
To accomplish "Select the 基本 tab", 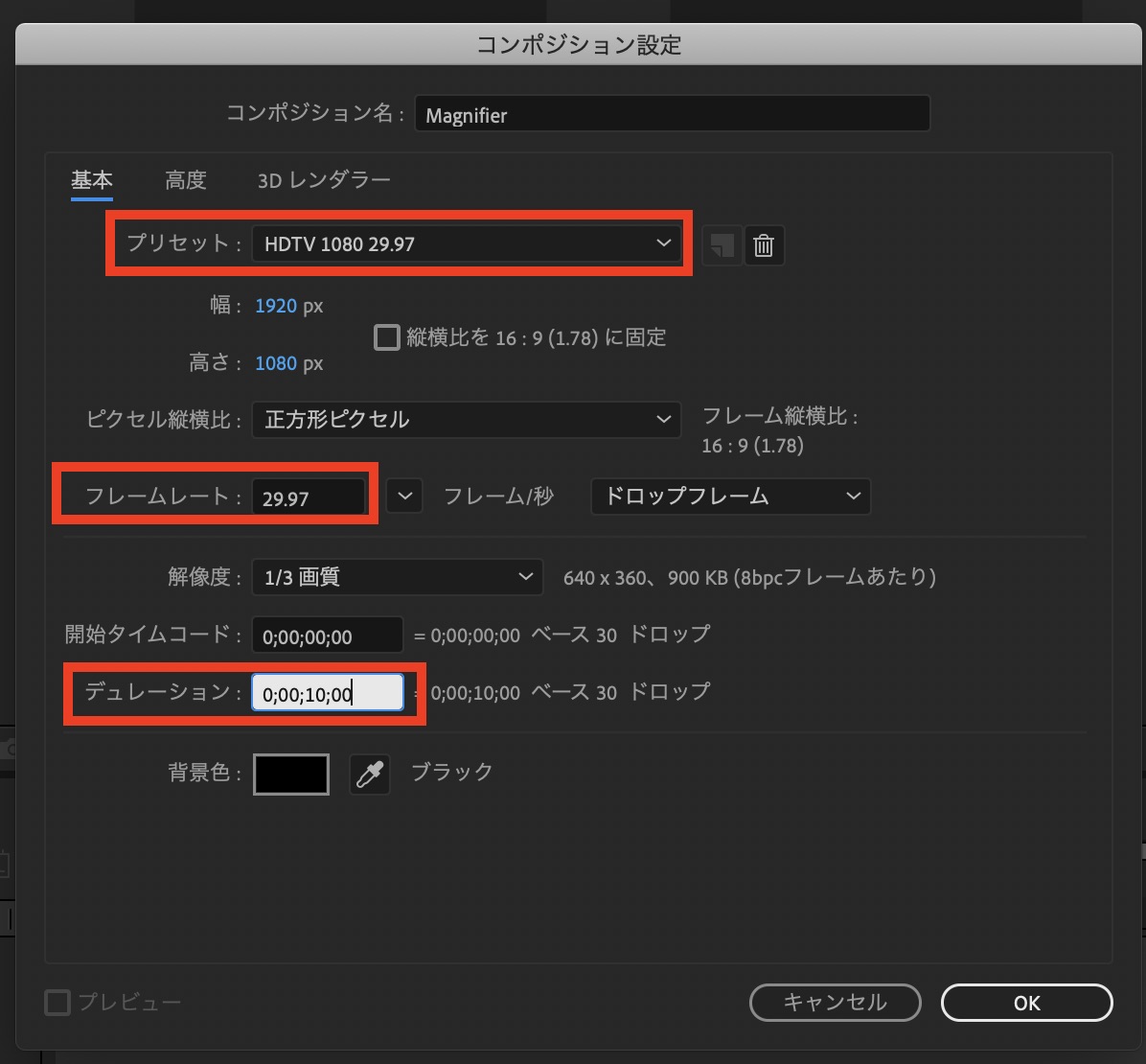I will (x=91, y=179).
